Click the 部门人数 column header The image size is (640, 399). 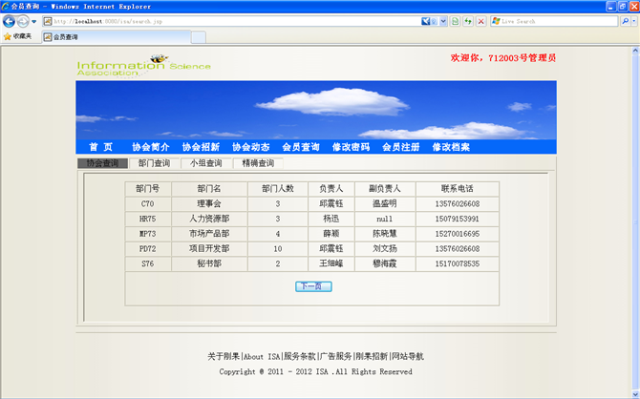point(278,188)
